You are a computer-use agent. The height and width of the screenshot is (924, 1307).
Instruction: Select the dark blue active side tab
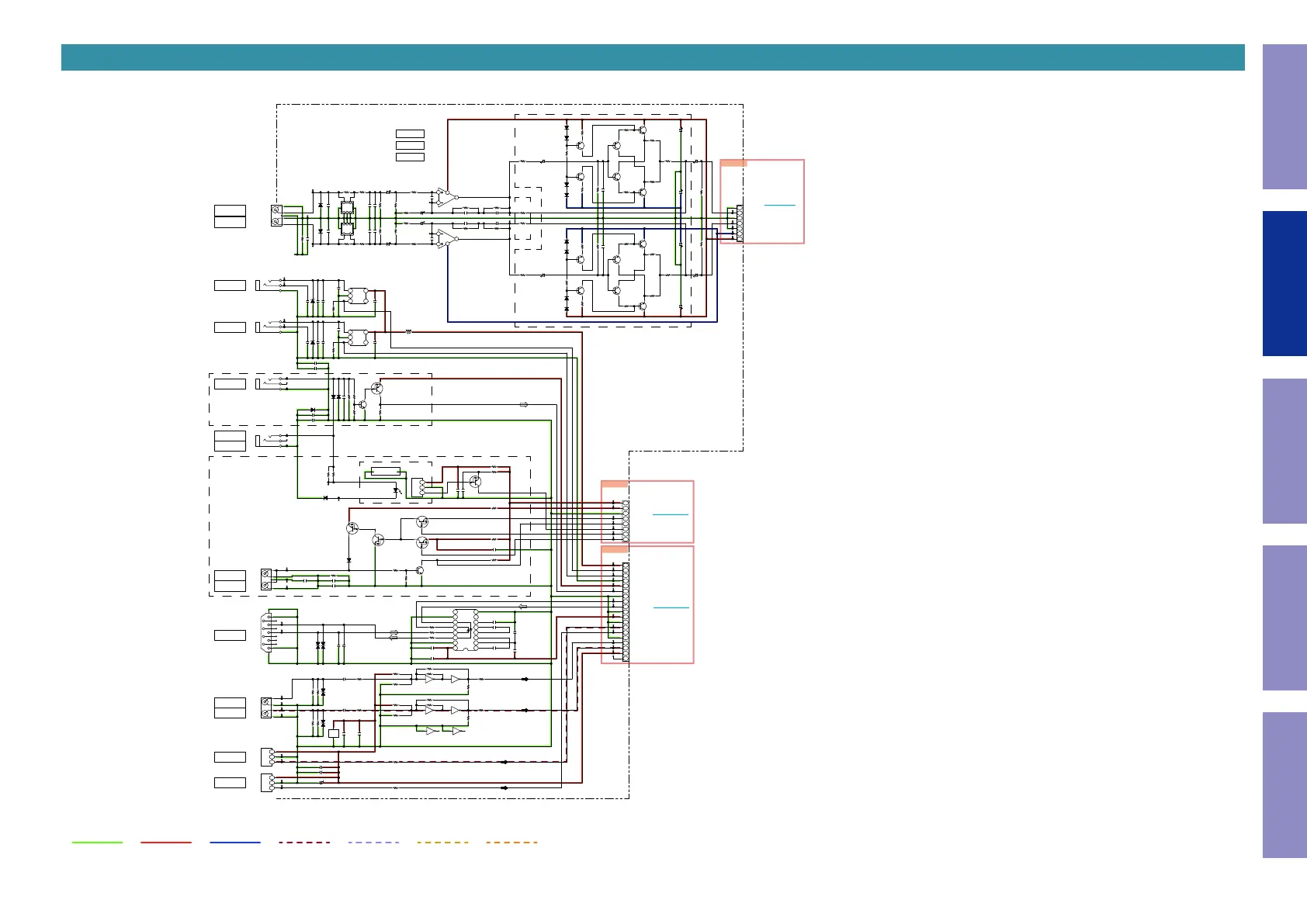(1284, 283)
